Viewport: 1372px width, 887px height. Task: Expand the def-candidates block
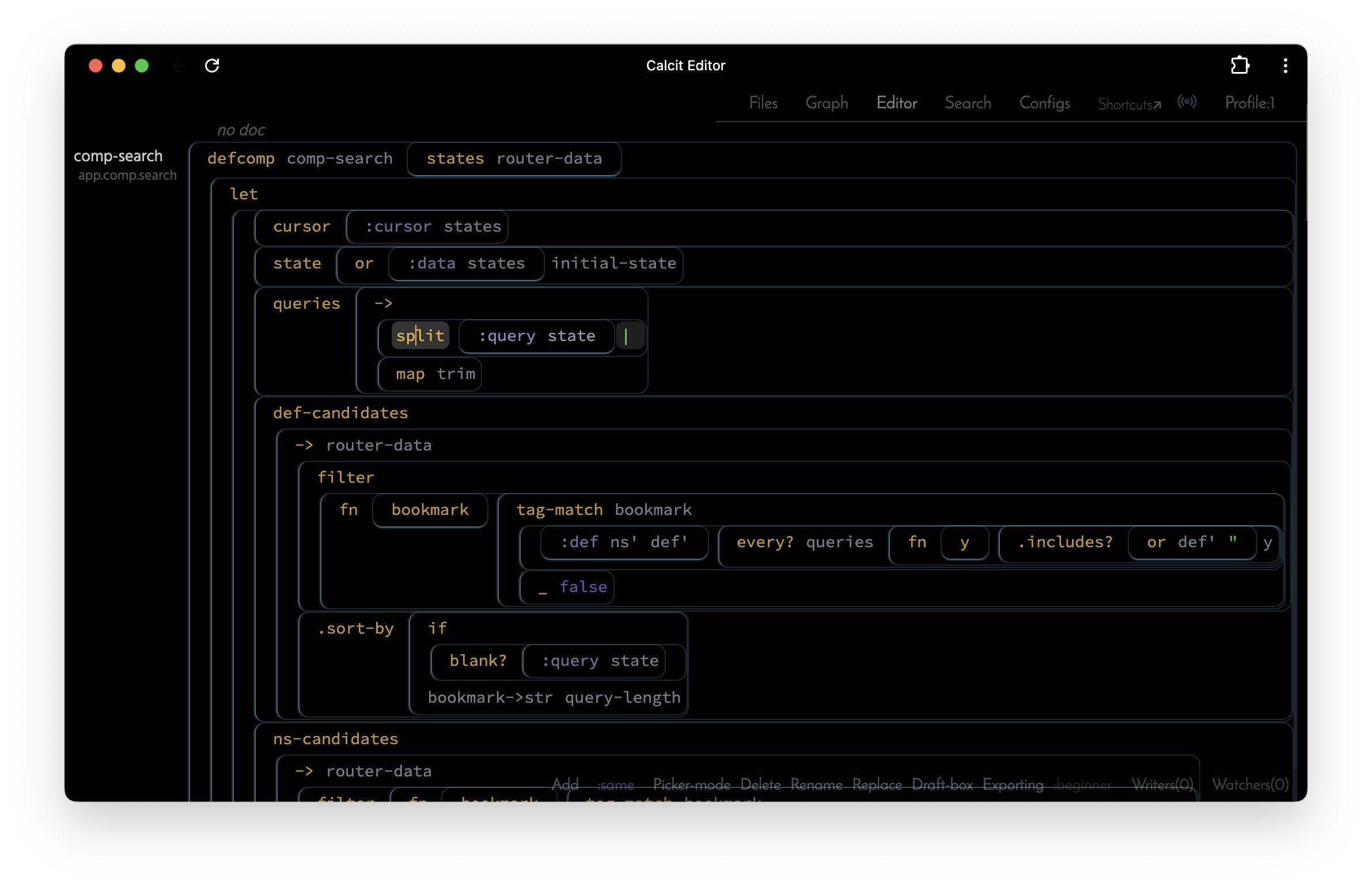(339, 412)
